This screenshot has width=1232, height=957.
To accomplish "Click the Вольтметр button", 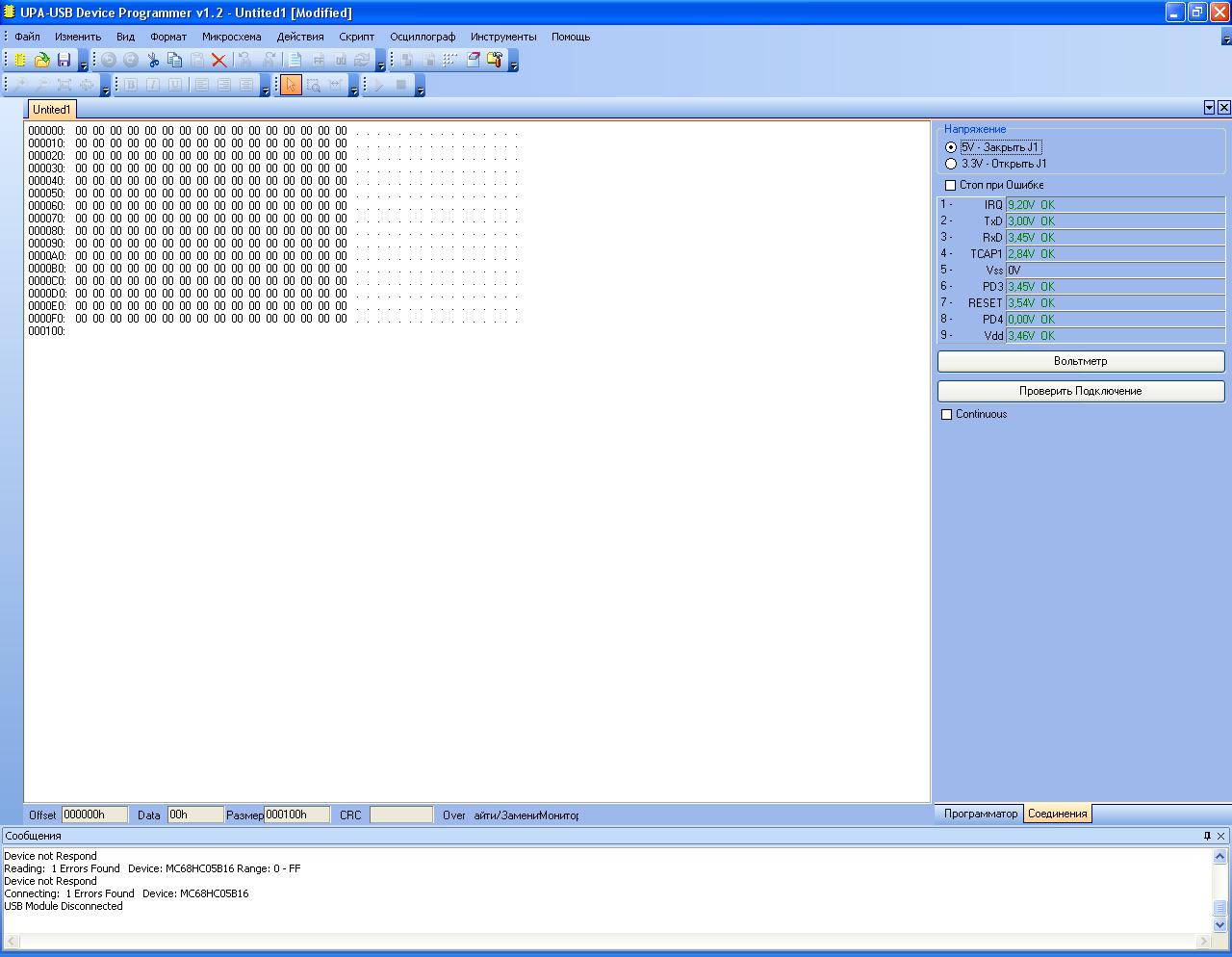I will coord(1081,361).
